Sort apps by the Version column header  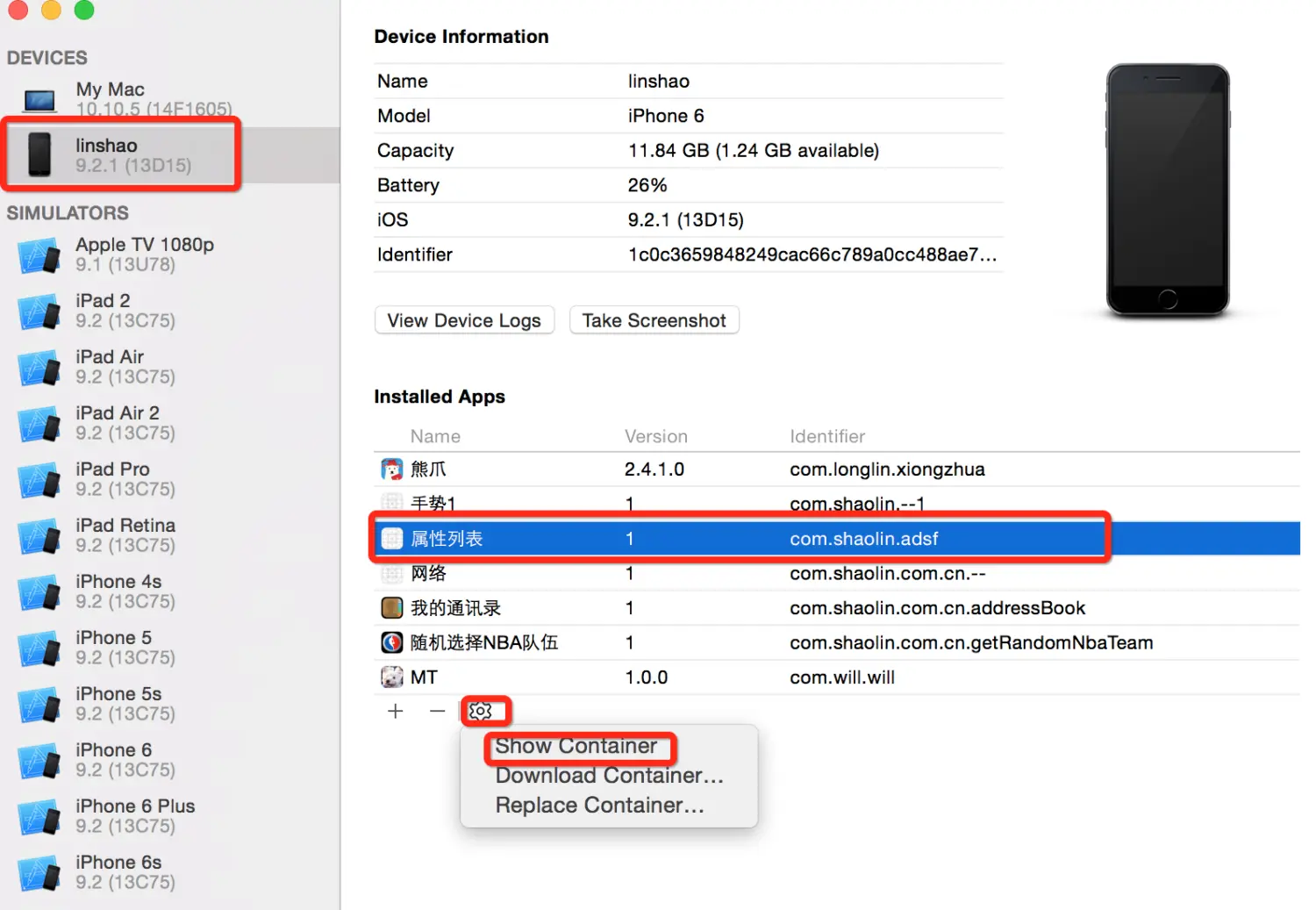655,436
